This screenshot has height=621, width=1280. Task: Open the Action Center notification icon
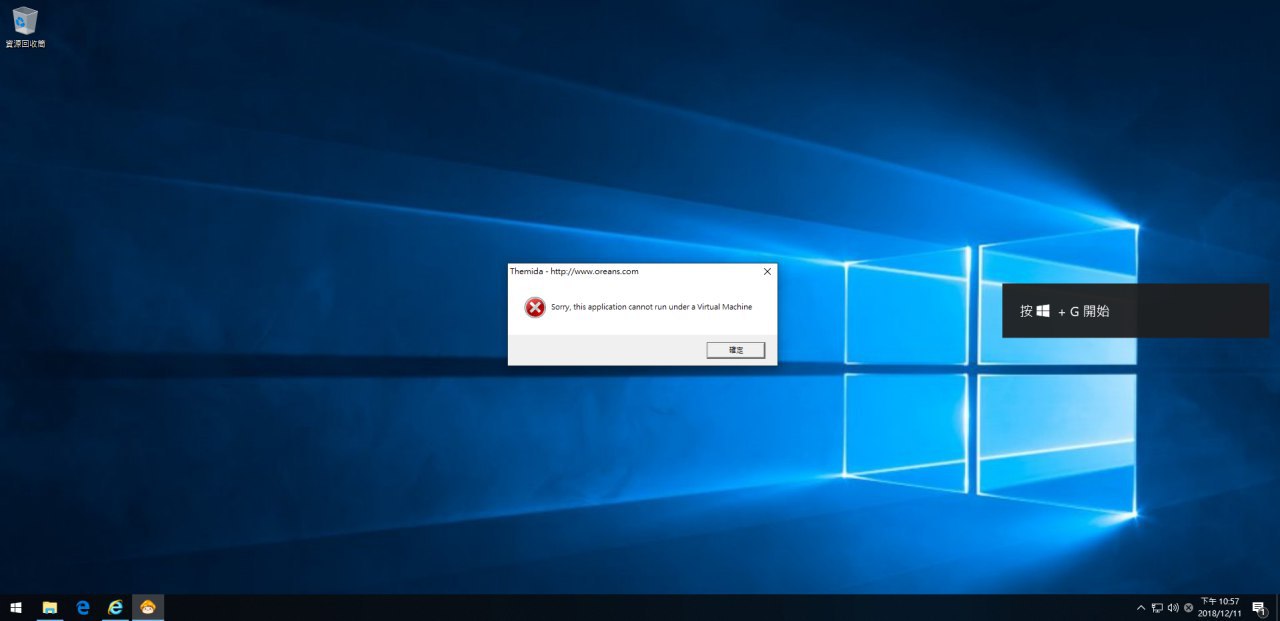tap(1258, 607)
